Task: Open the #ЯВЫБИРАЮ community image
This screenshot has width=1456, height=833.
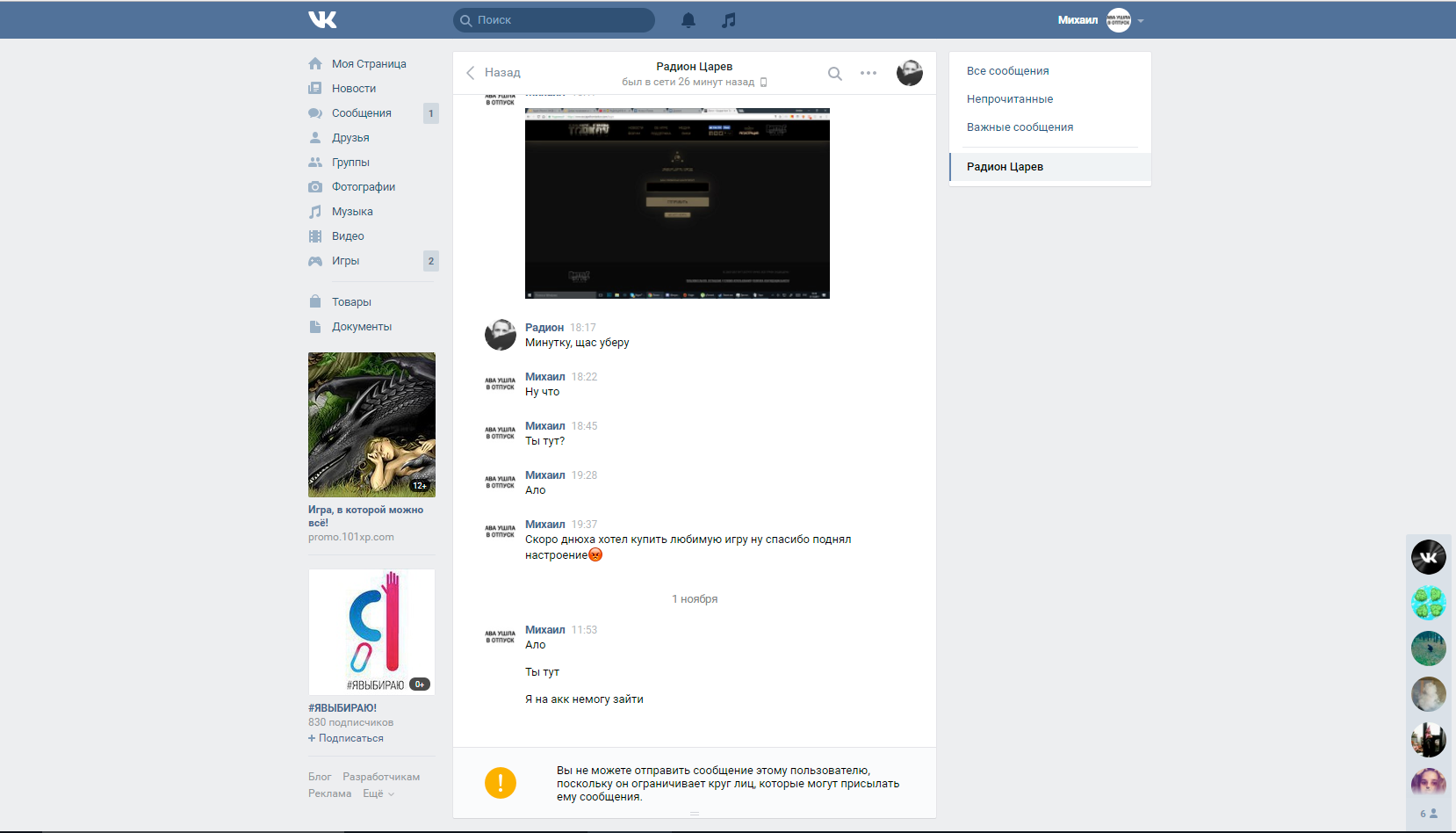Action: click(x=371, y=632)
